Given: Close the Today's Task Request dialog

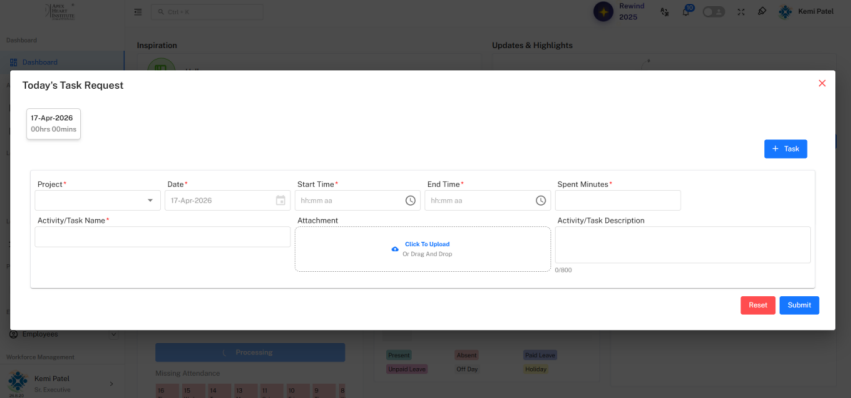Looking at the screenshot, I should coord(822,83).
